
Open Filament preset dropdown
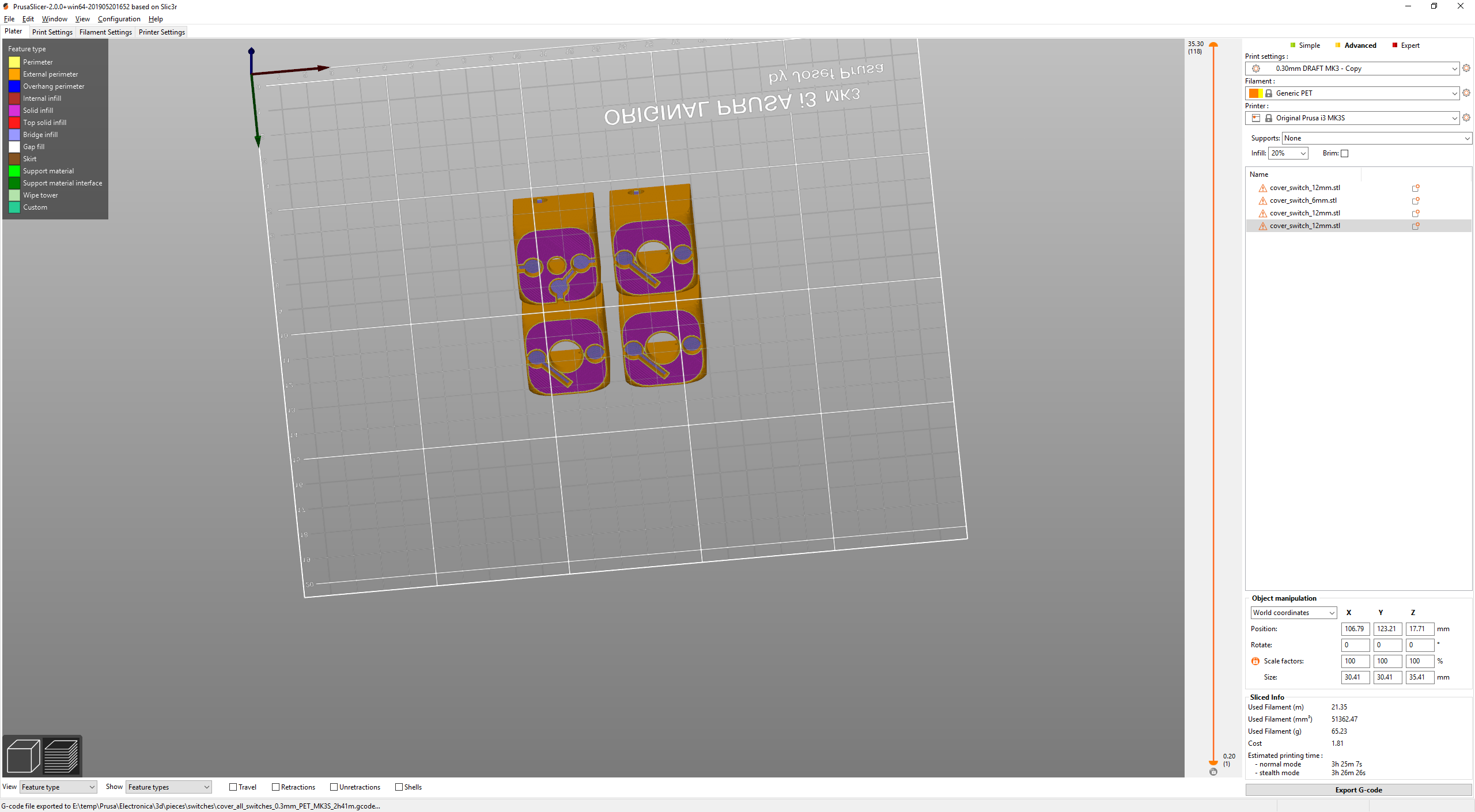pyautogui.click(x=1352, y=93)
